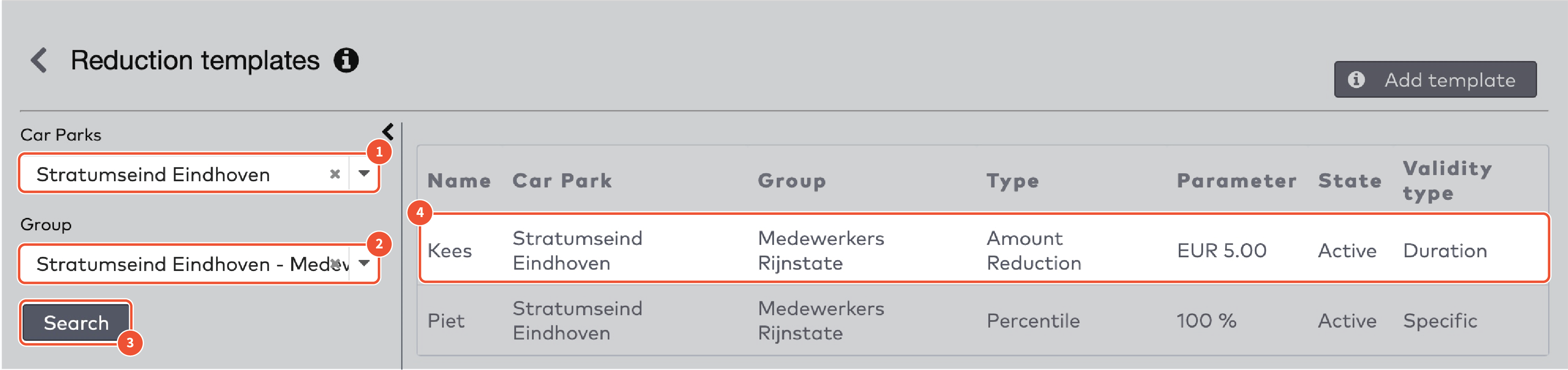This screenshot has width=1568, height=370.
Task: Expand the Group dropdown arrow
Action: pyautogui.click(x=364, y=263)
